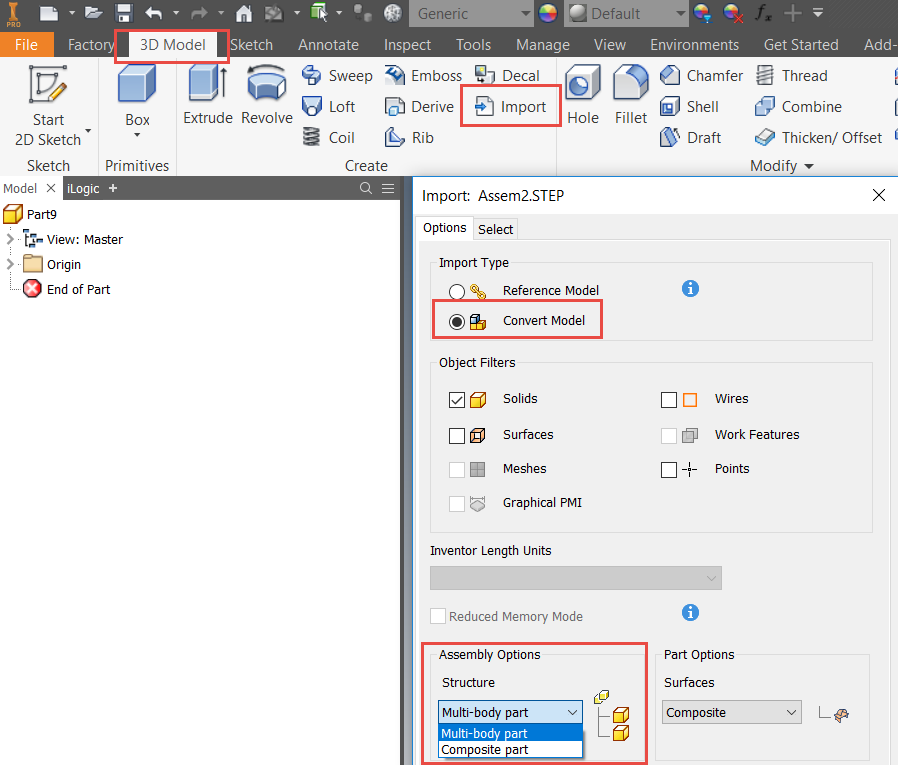This screenshot has height=765, width=898.
Task: Close the Import dialog
Action: [x=879, y=195]
